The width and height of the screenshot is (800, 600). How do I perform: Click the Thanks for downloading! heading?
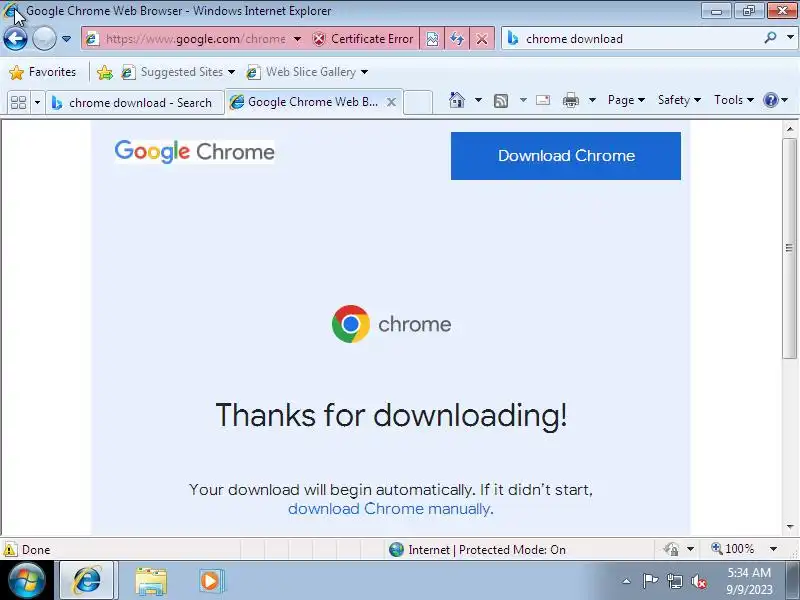391,415
